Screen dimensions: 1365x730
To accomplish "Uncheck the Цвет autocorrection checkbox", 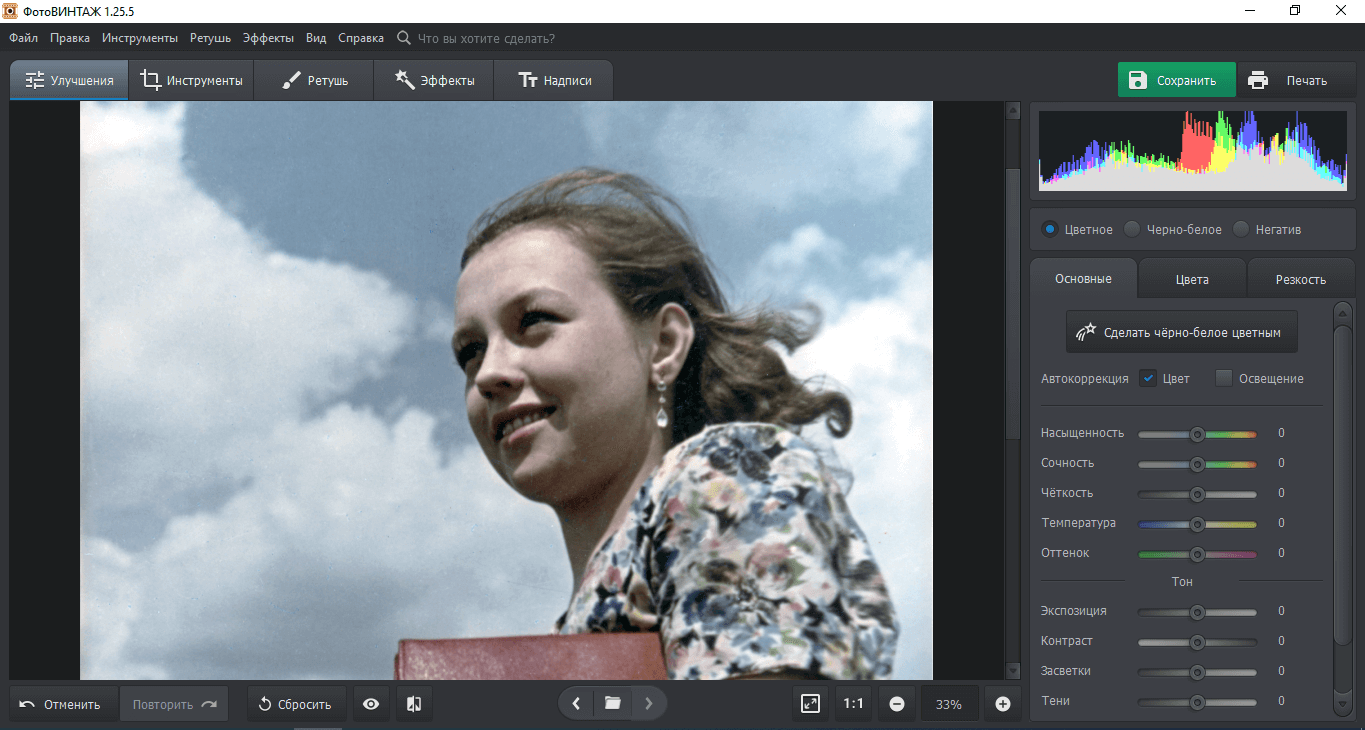I will tap(1148, 378).
